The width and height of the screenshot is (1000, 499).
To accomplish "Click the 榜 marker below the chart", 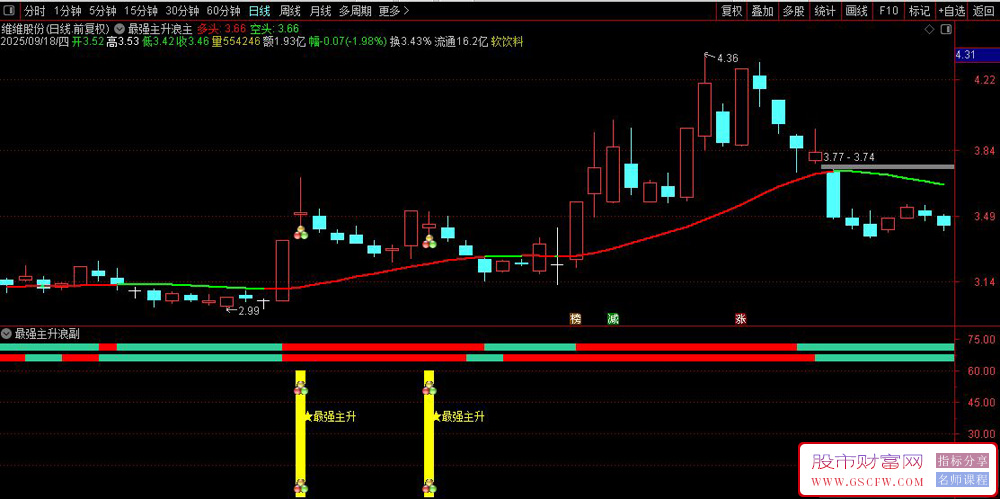I will 575,319.
